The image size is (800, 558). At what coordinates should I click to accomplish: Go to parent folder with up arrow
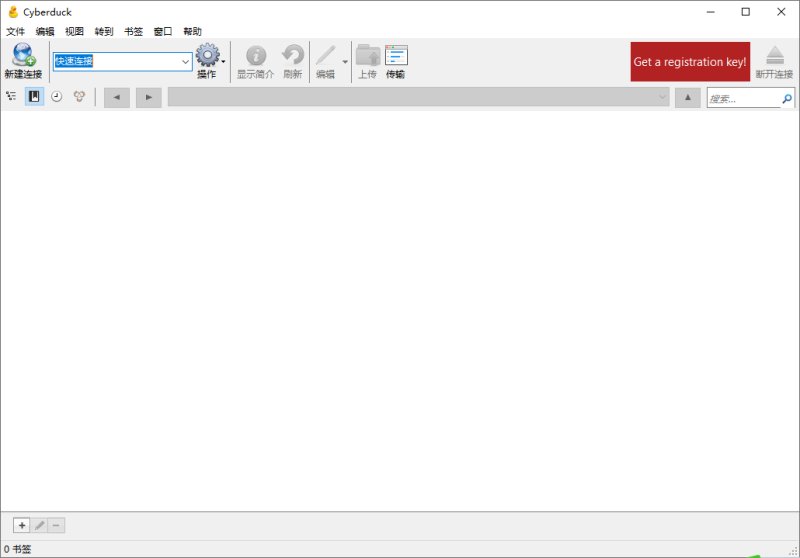tap(688, 97)
